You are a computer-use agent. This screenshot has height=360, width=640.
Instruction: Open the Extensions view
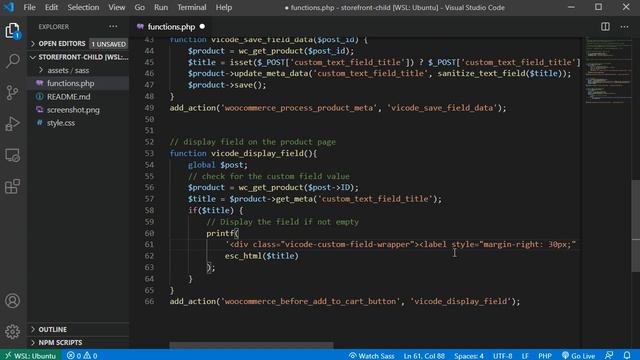point(12,186)
